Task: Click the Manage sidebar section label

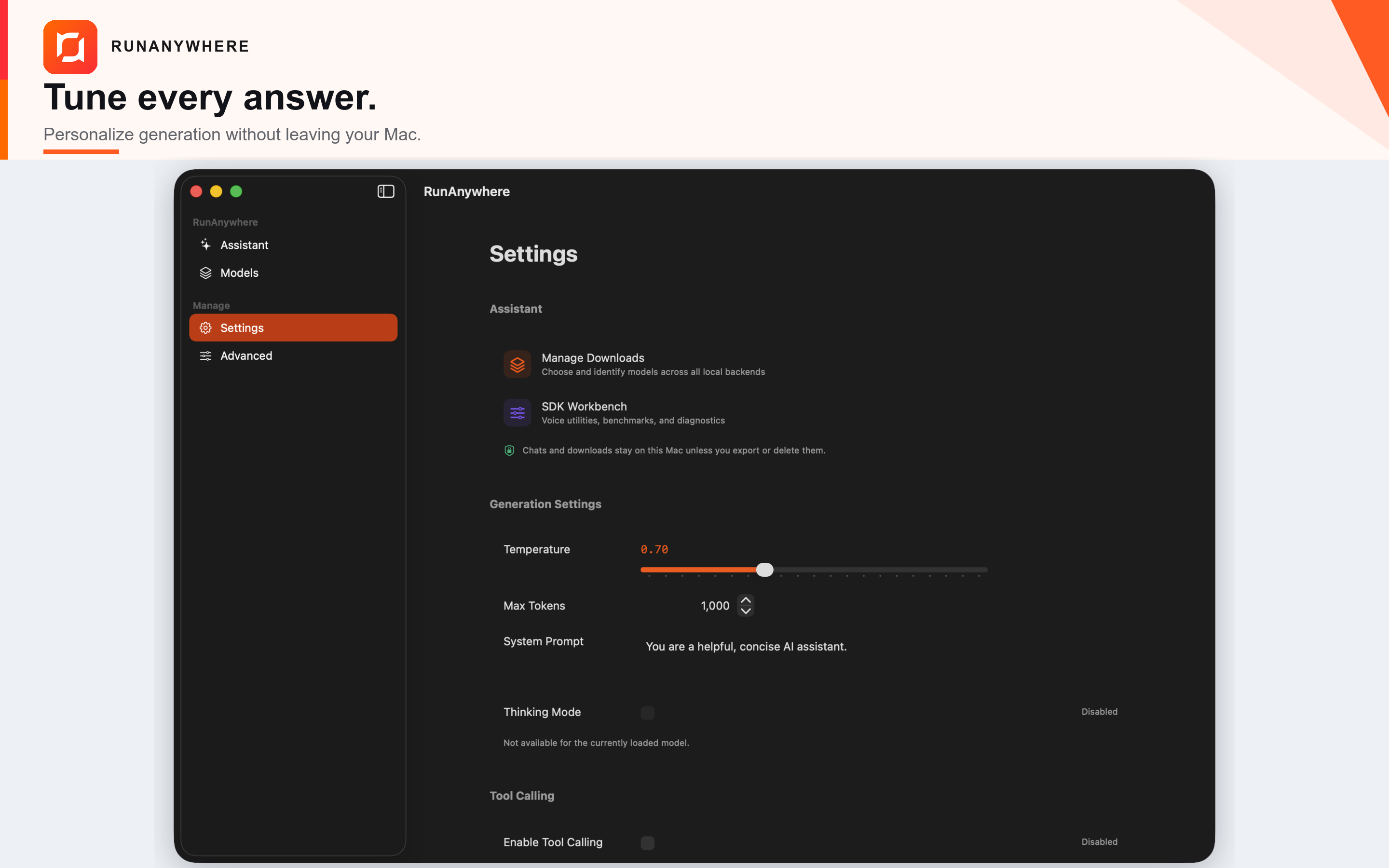Action: pyautogui.click(x=211, y=305)
